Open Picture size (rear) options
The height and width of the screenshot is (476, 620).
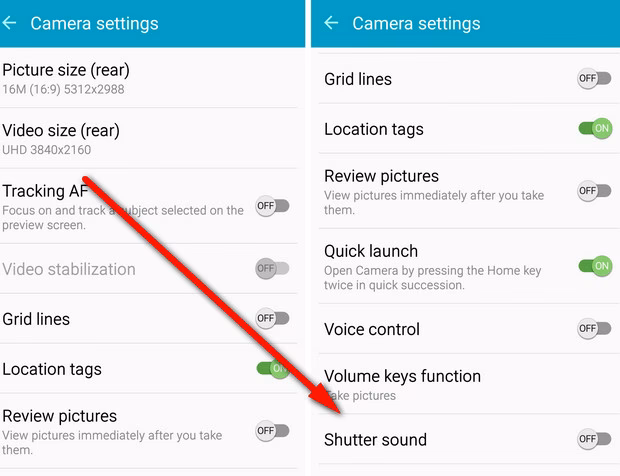(x=149, y=78)
